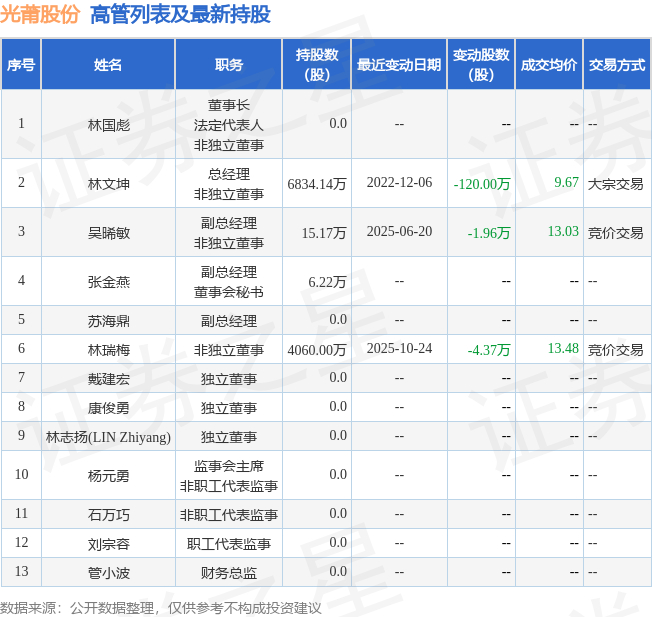652x617 pixels.
Task: Click the average price 13.03
Action: pos(563,231)
